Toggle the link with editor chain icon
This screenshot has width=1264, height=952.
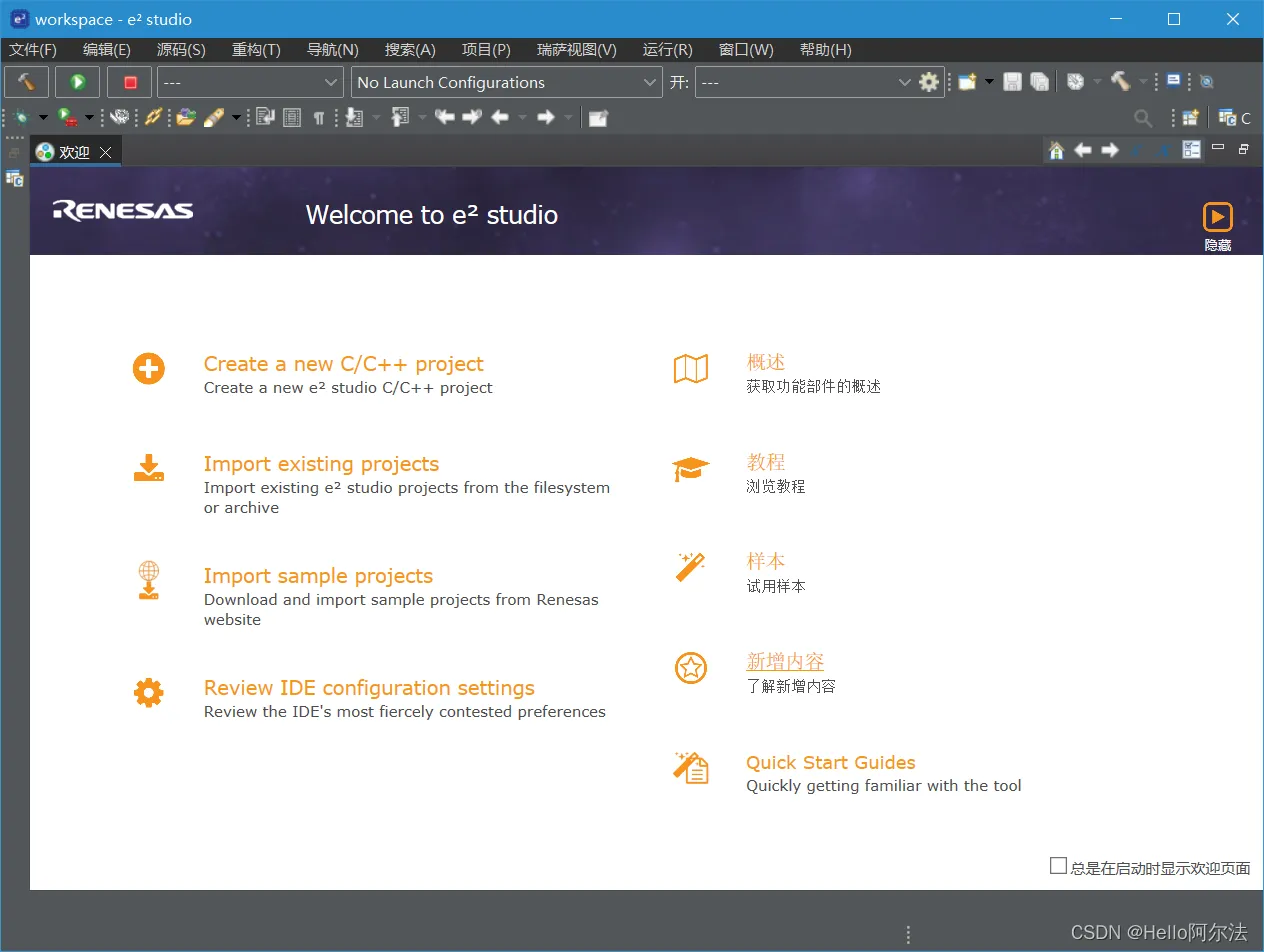click(x=153, y=117)
